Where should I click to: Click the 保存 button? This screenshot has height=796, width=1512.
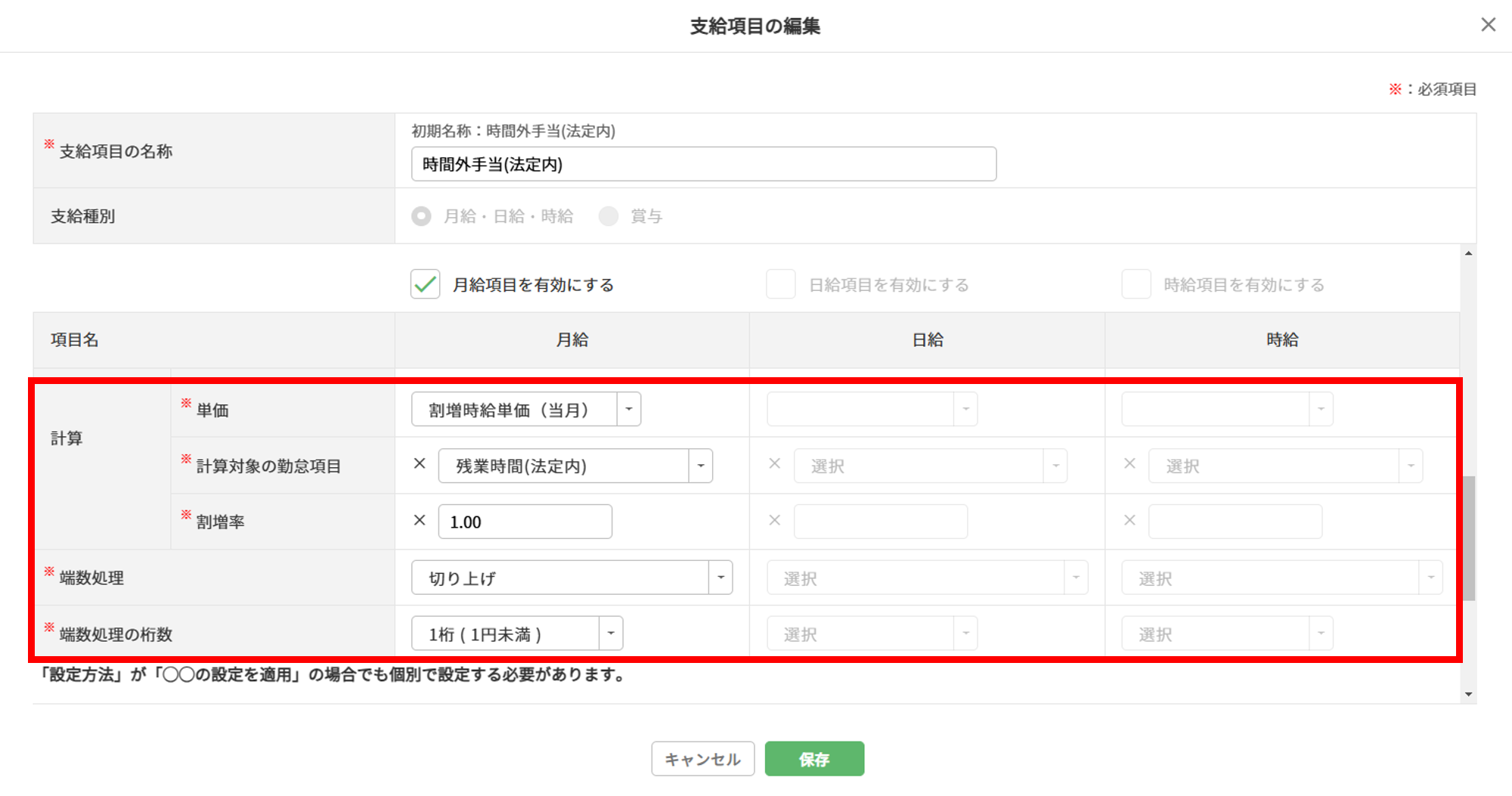(x=814, y=759)
